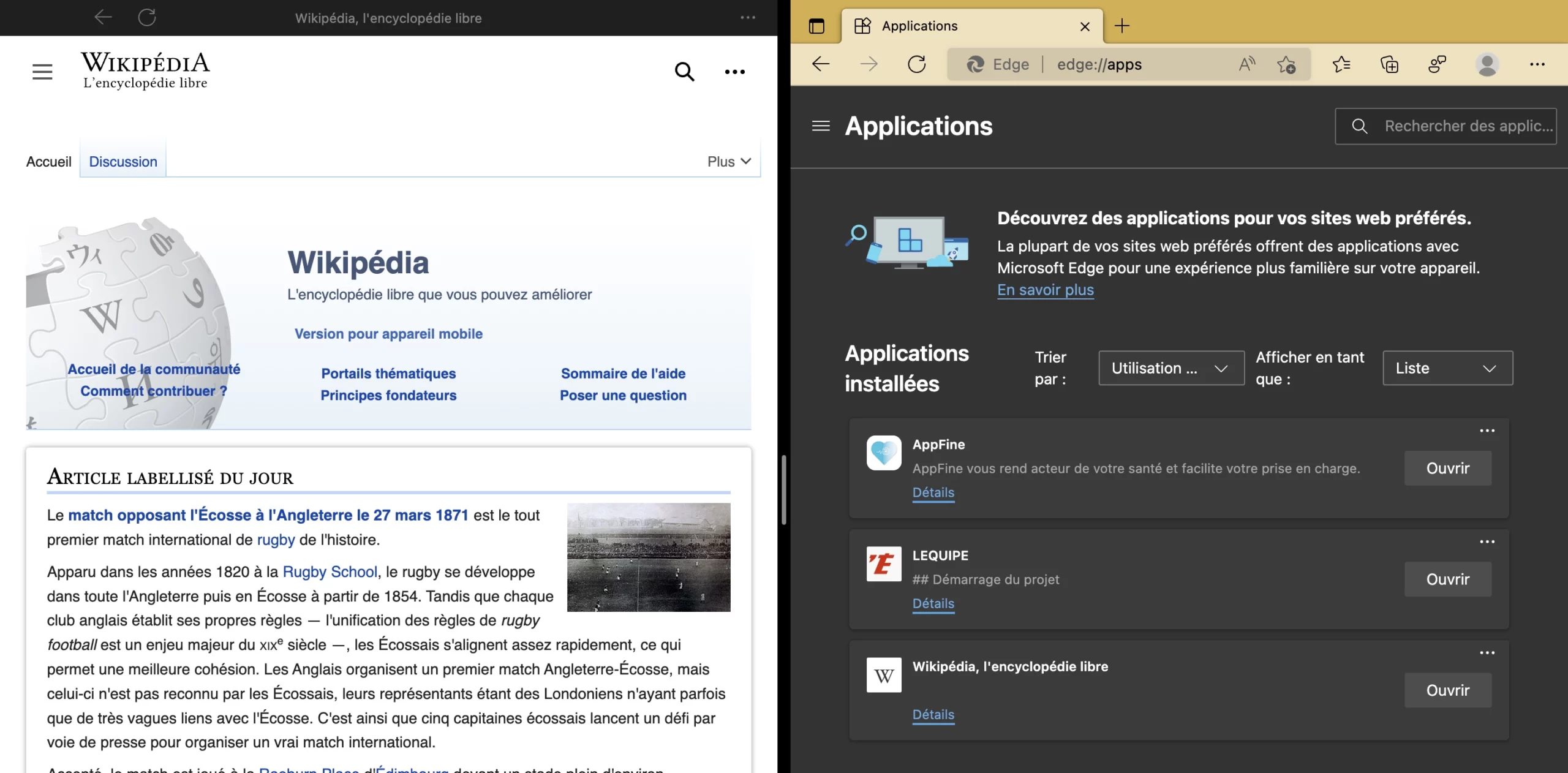Open Version pour appareil mobile link
The height and width of the screenshot is (773, 1568).
(388, 334)
